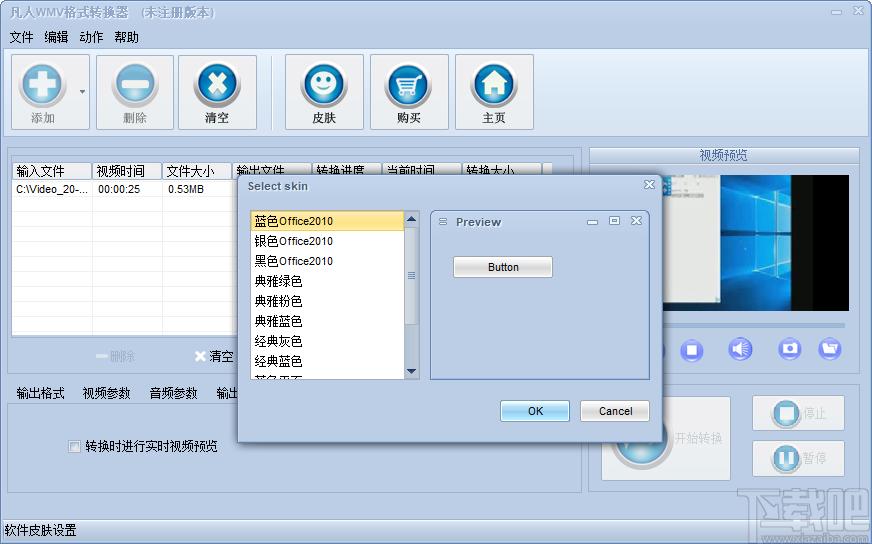The image size is (872, 544).
Task: Click the 文件大小 column header
Action: coord(197,171)
